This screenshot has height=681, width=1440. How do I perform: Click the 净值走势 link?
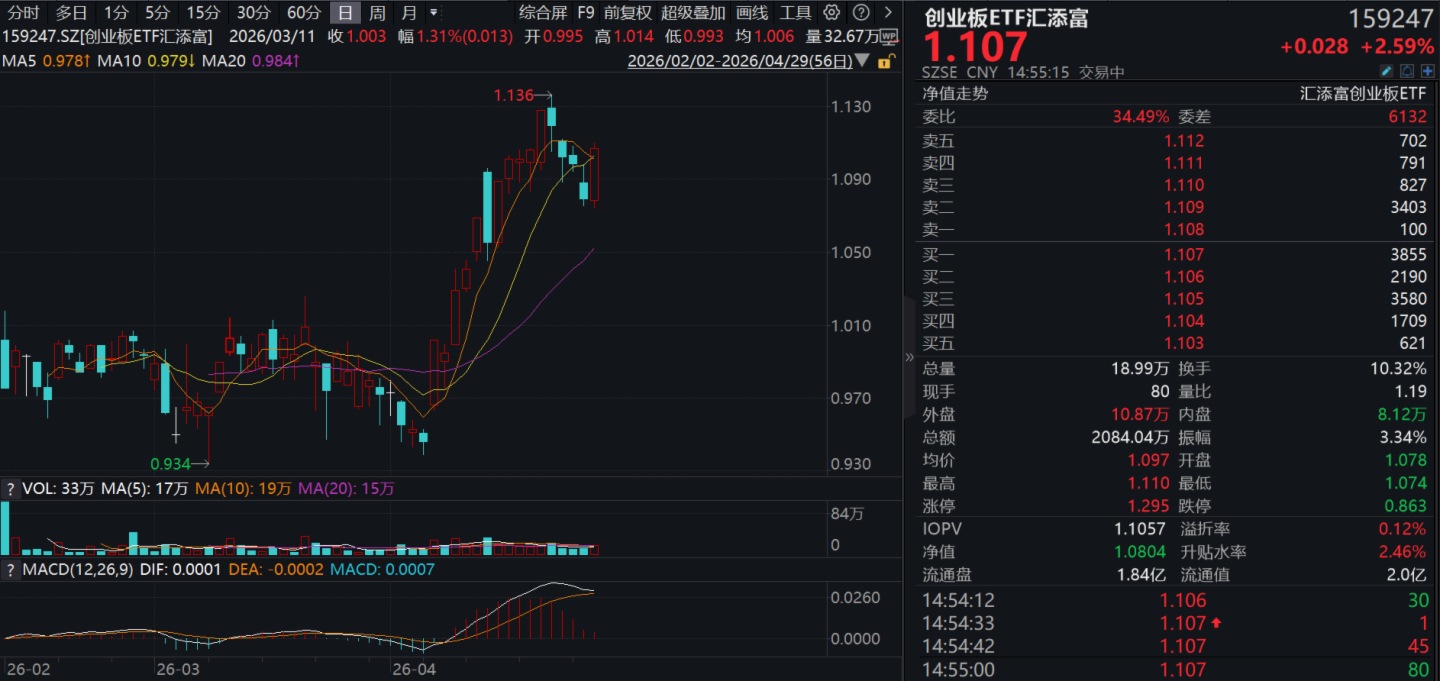[954, 93]
